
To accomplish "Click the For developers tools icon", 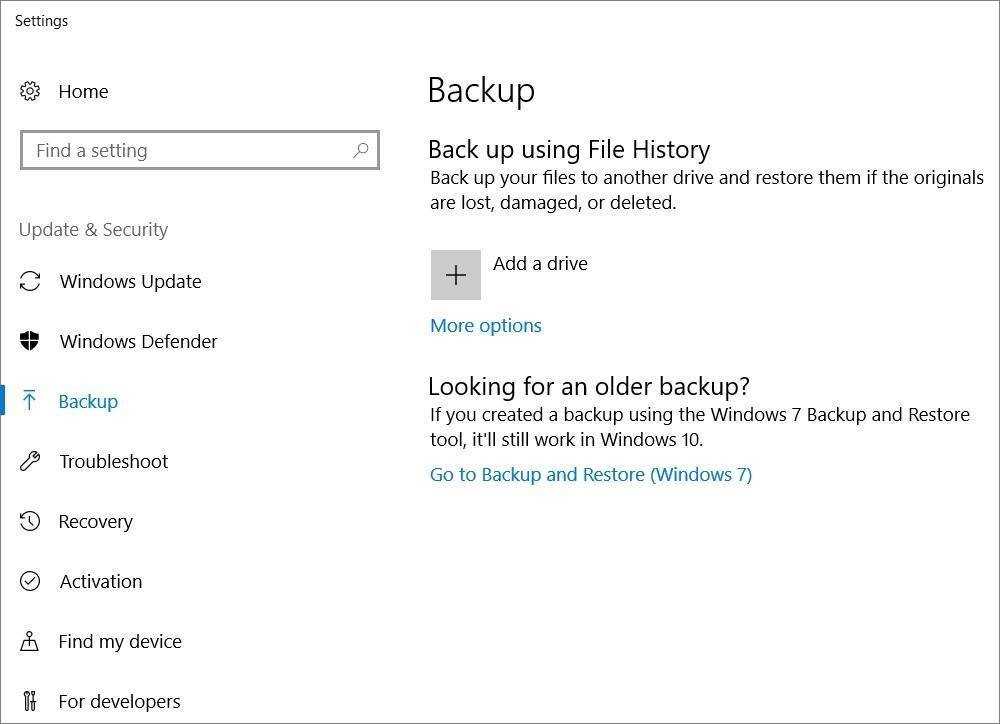I will [30, 701].
